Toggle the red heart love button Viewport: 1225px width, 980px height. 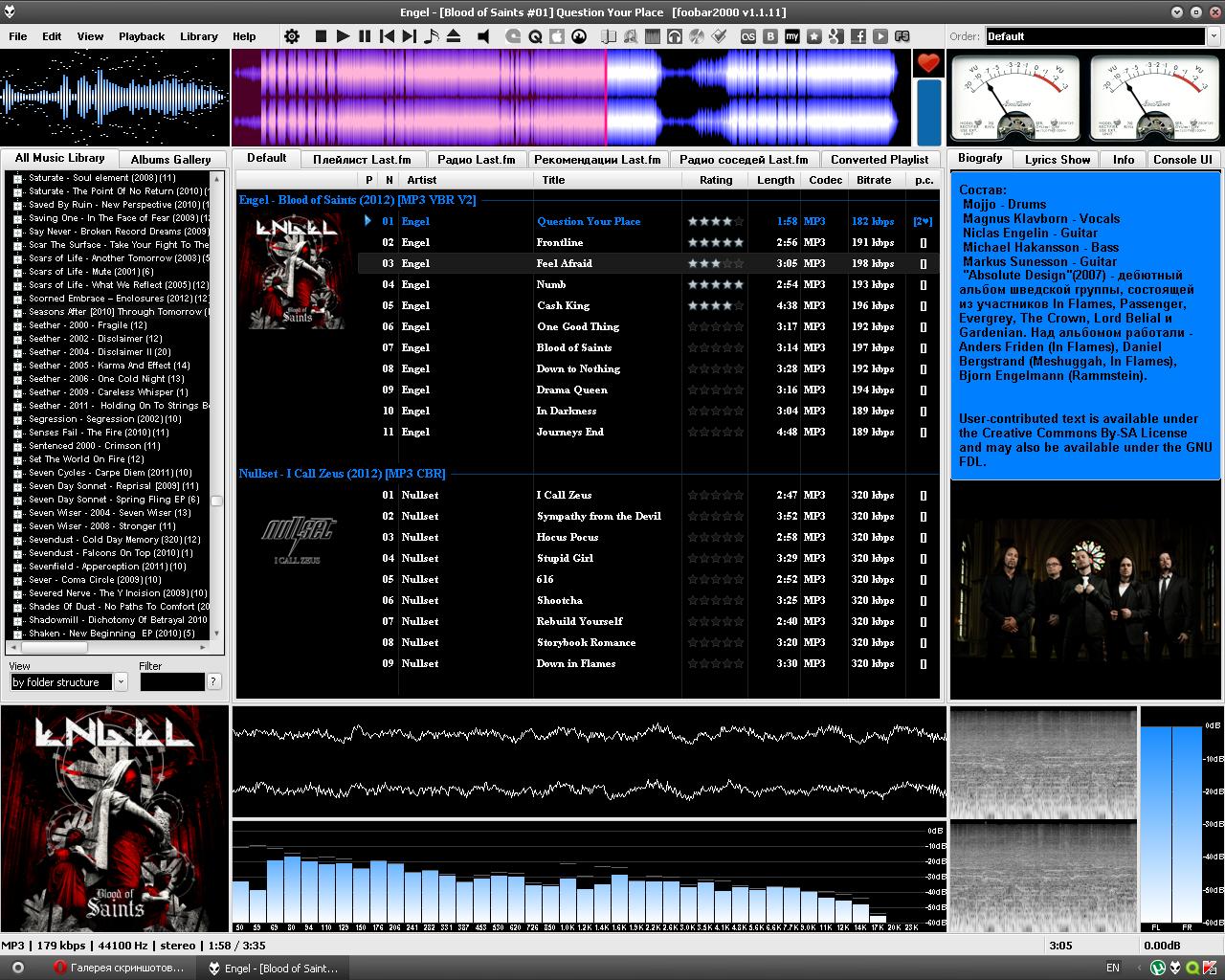927,63
